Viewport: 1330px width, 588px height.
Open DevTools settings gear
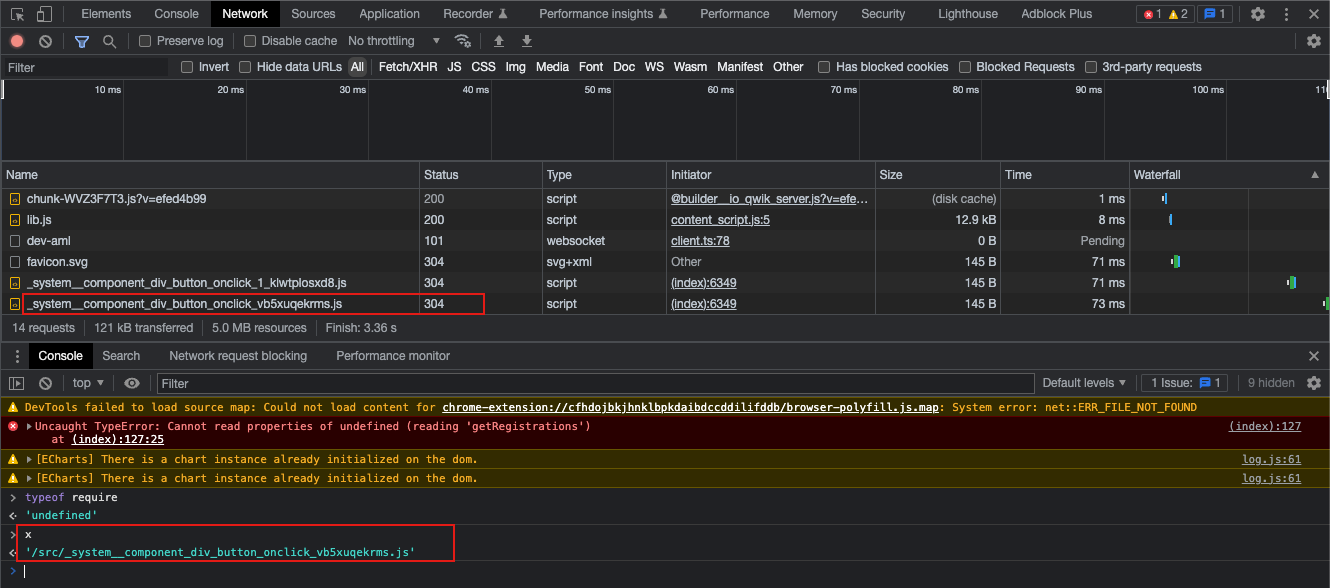(x=1258, y=13)
